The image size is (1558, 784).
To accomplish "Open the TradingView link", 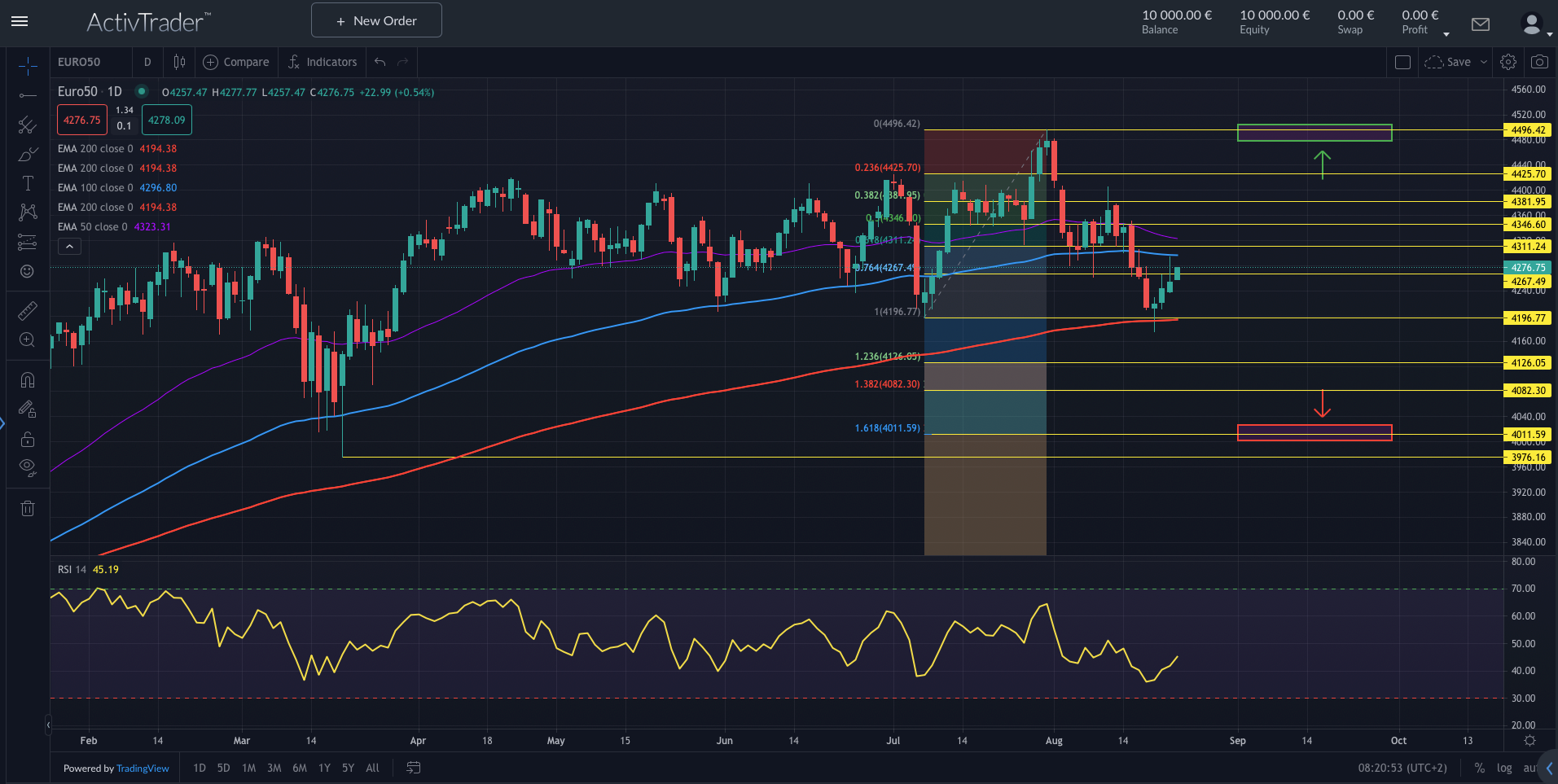I will pos(143,768).
